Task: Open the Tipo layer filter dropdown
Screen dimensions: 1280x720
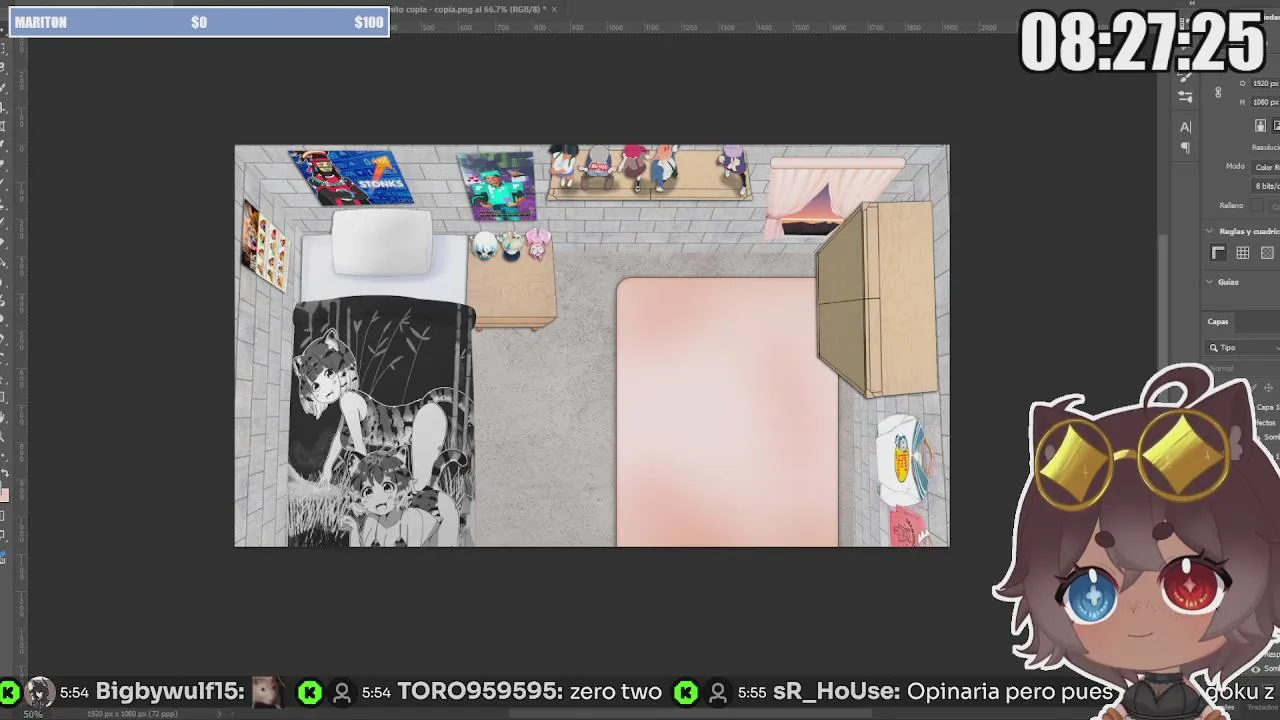Action: click(1243, 348)
